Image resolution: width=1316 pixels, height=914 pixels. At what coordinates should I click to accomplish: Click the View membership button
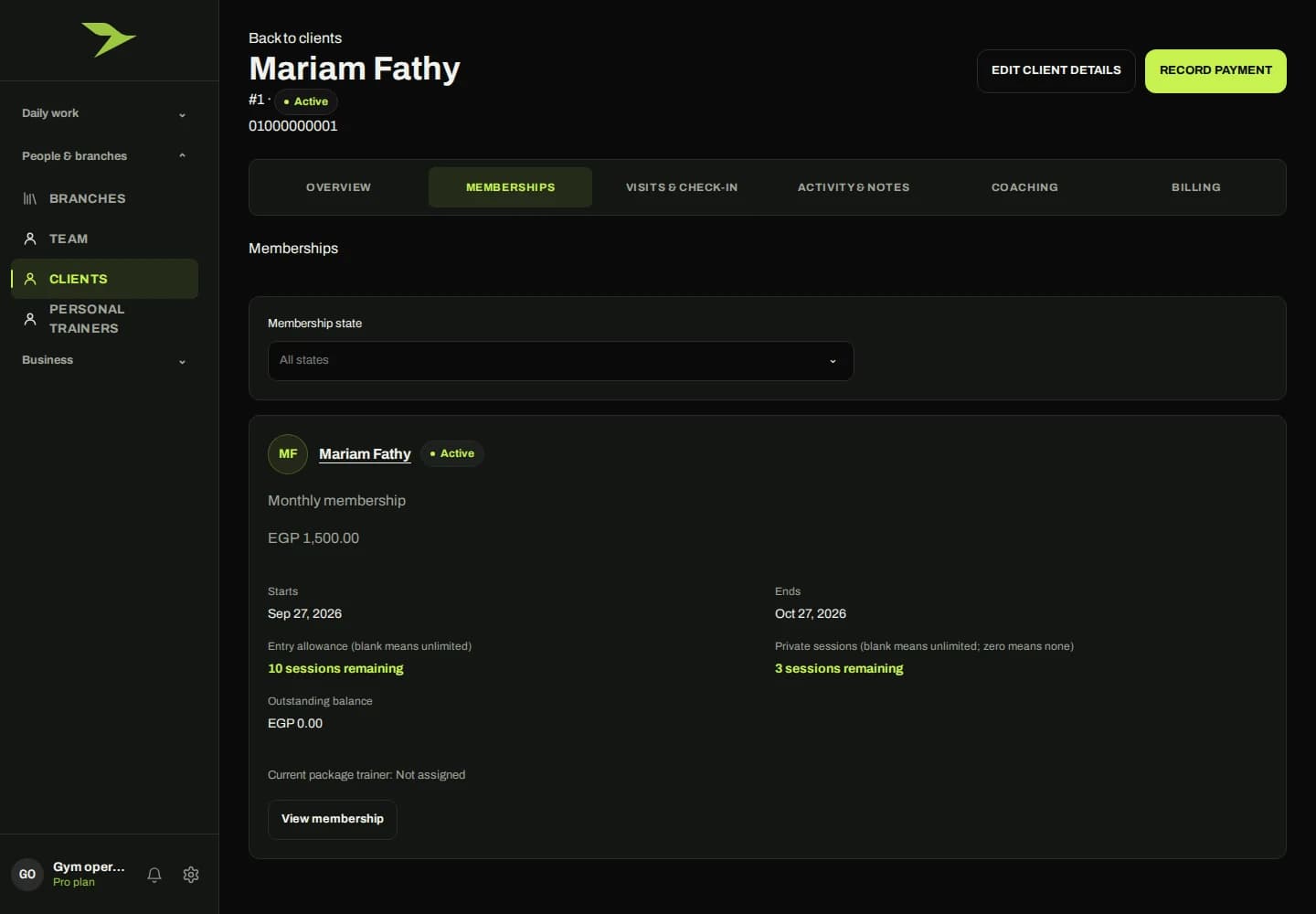[333, 820]
